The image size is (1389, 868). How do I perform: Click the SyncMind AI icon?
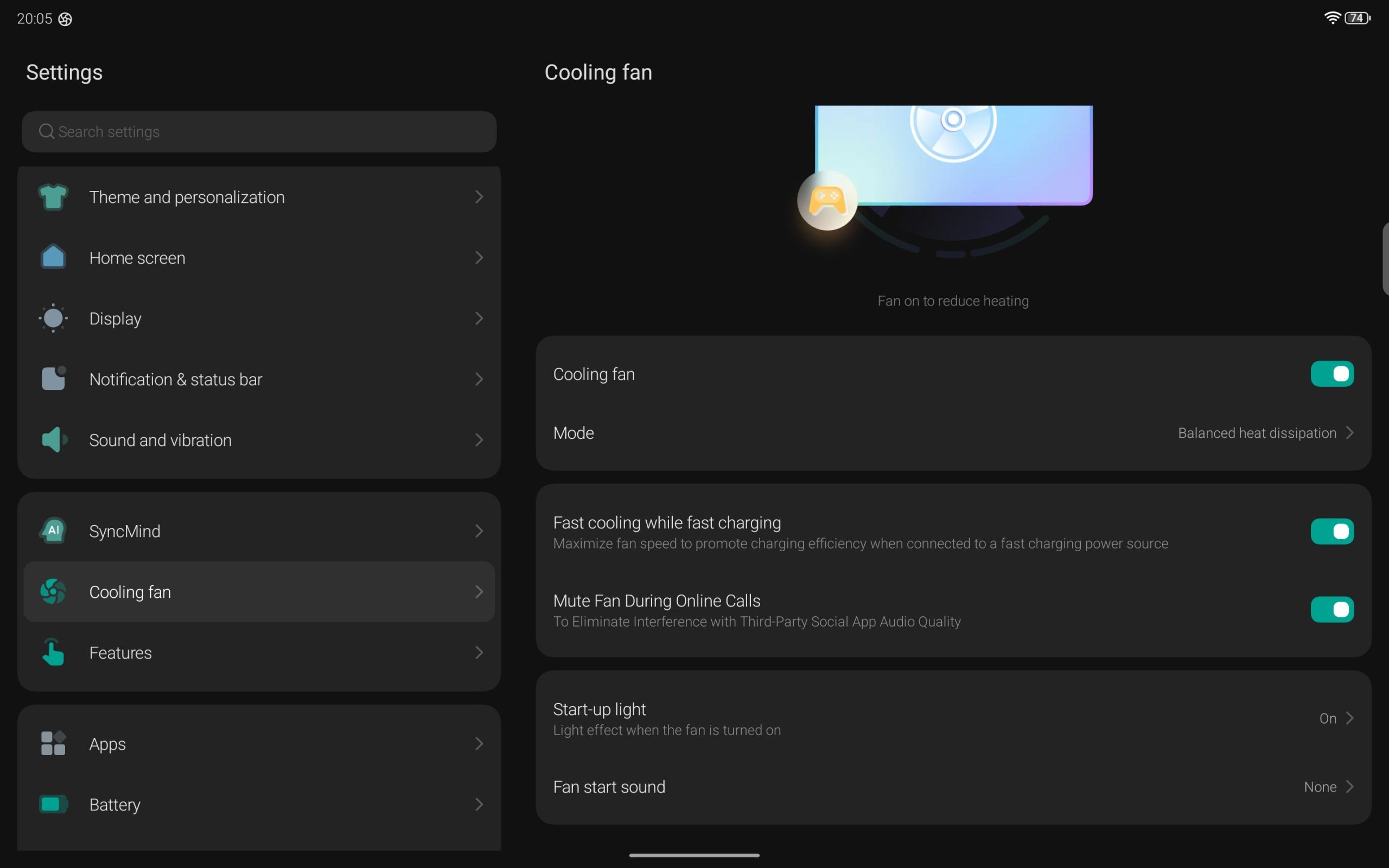tap(53, 531)
